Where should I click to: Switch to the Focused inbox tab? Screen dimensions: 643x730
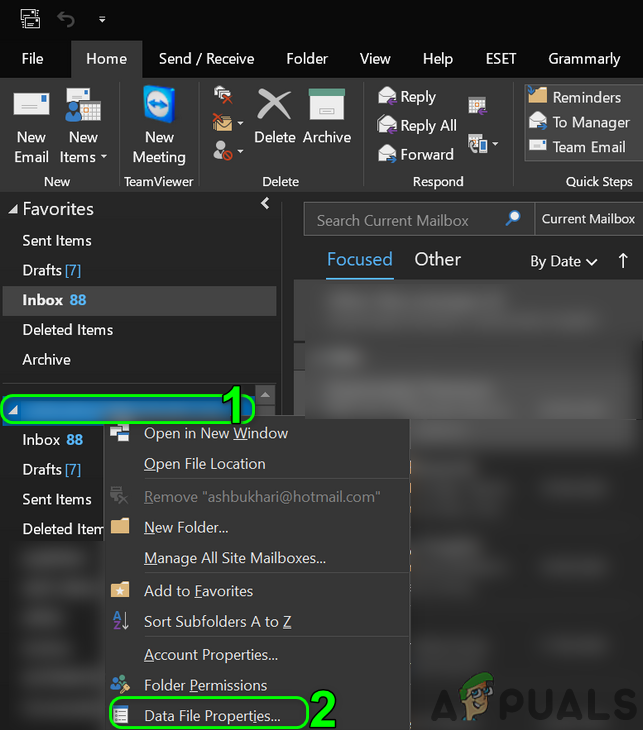click(x=359, y=260)
